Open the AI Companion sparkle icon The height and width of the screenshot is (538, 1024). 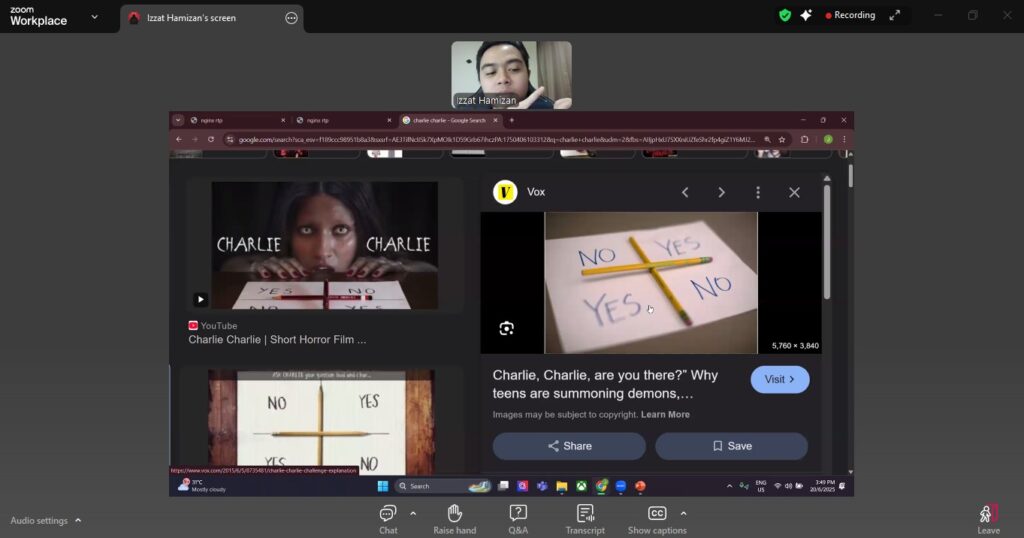806,15
